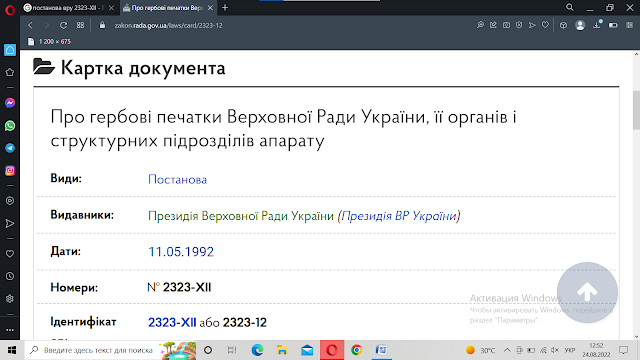
Task: Open the '1 200 × 675' bookmark bar item
Action: click(49, 42)
